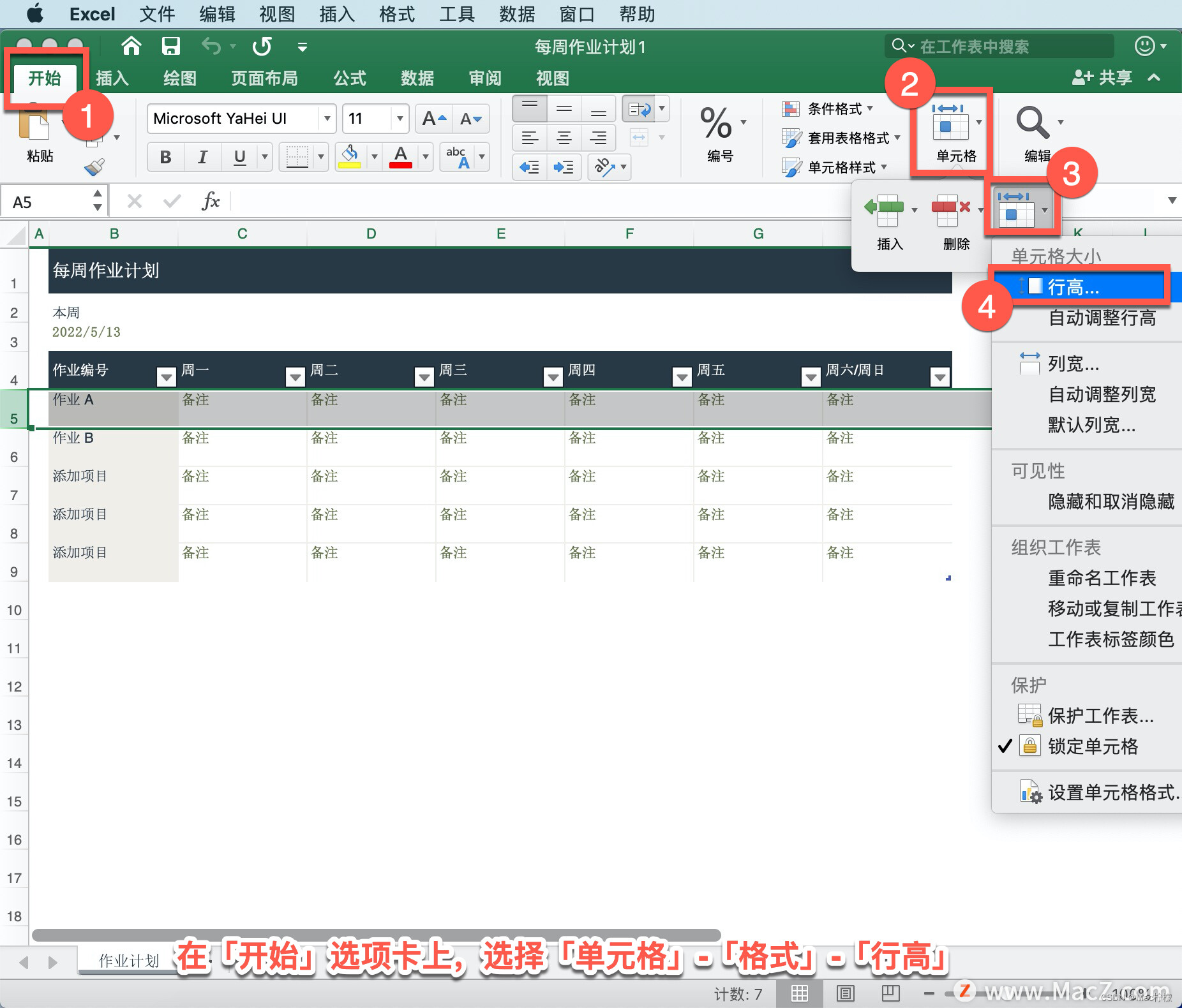Viewport: 1182px width, 1008px height.
Task: Choose 隐藏和取消隐藏 from menu
Action: (1111, 501)
